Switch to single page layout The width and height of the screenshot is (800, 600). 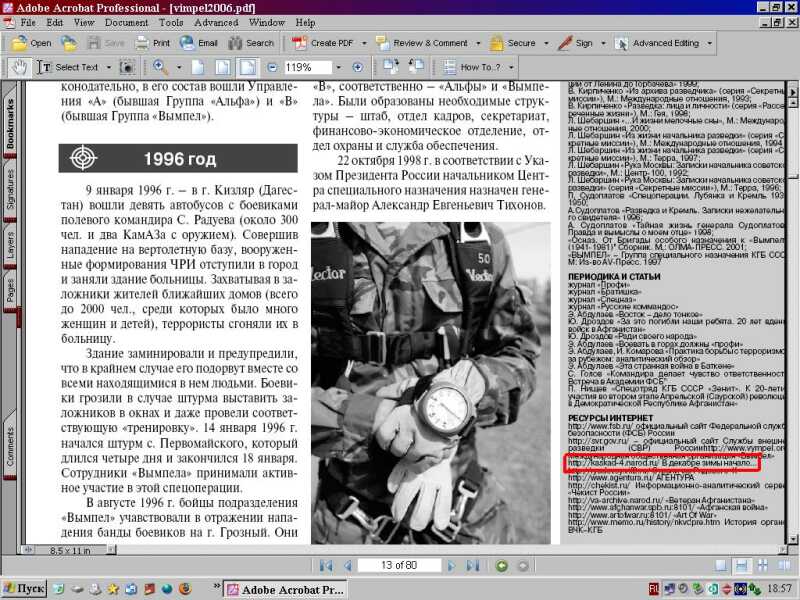[719, 566]
